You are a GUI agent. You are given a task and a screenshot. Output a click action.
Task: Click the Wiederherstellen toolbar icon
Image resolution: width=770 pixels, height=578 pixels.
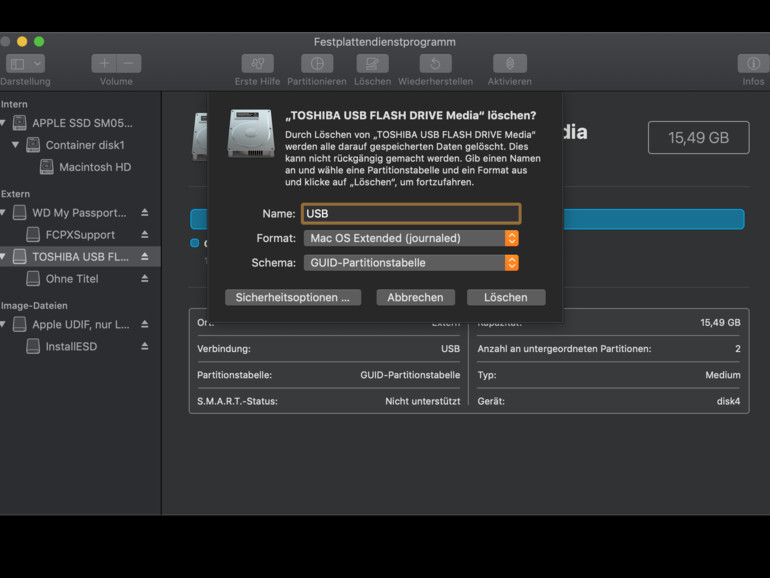click(x=435, y=64)
